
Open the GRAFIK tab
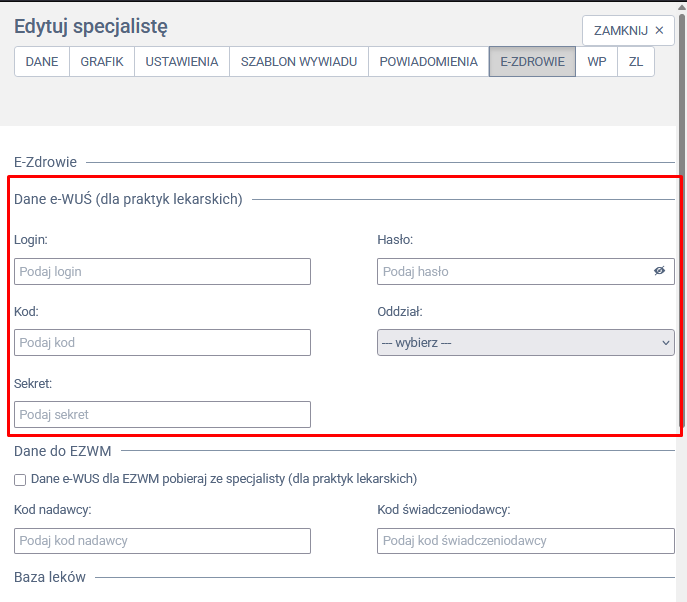click(x=102, y=62)
